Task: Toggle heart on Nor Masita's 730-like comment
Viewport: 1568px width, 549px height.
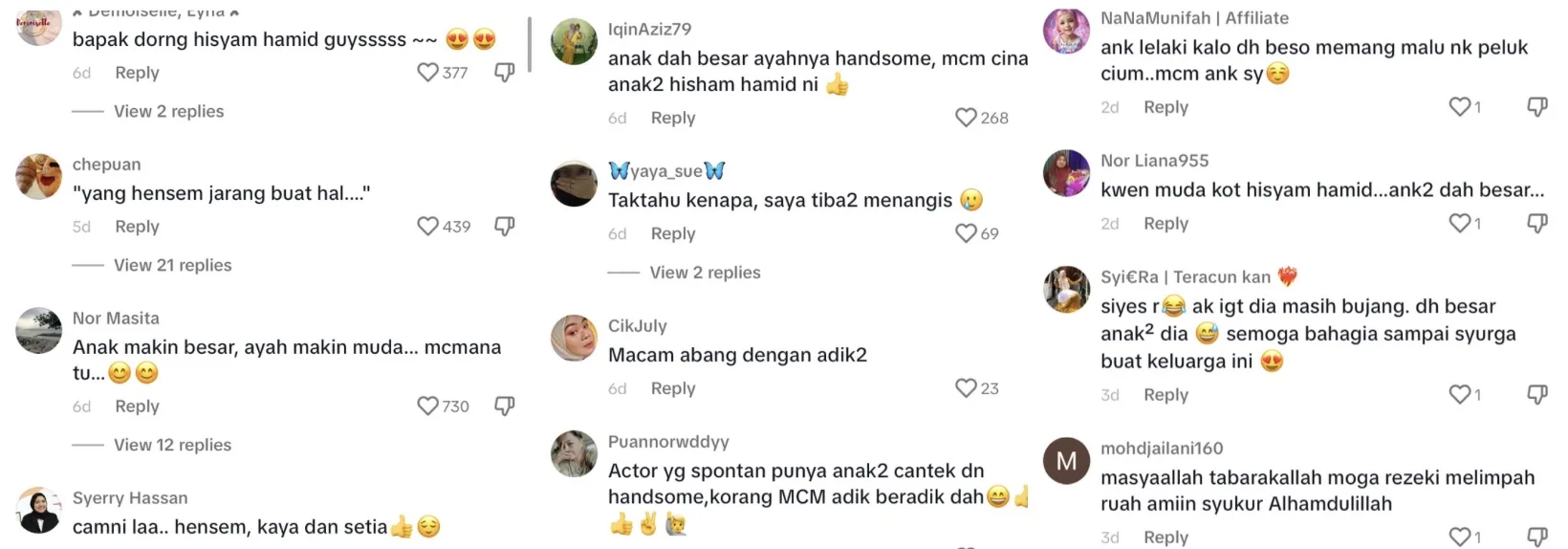Action: click(427, 406)
